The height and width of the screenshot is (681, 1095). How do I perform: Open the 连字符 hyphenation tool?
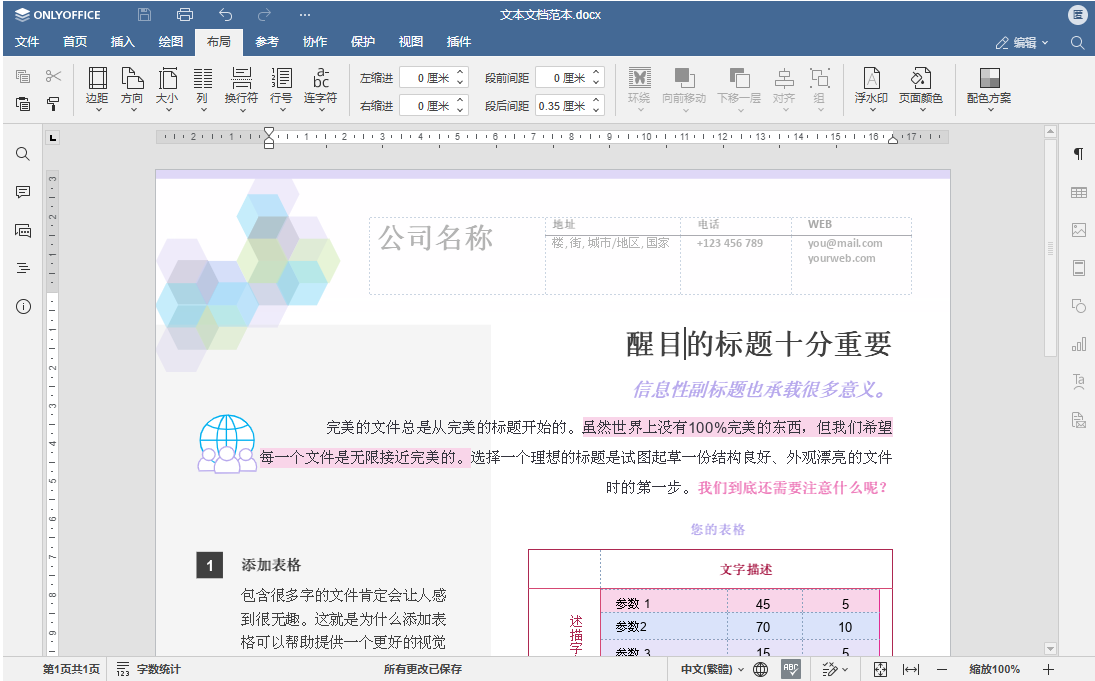321,89
